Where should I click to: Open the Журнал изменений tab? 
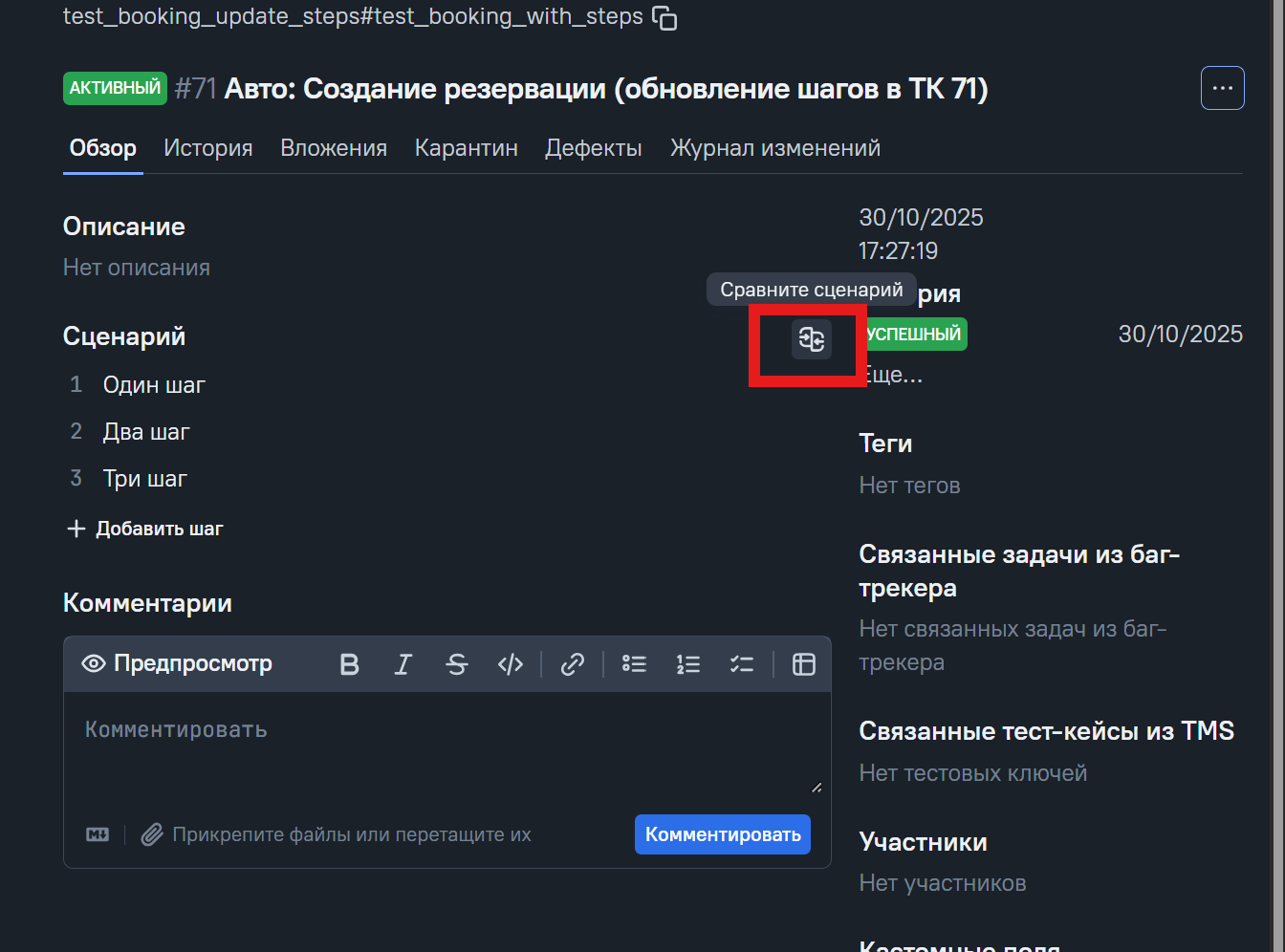click(x=775, y=148)
